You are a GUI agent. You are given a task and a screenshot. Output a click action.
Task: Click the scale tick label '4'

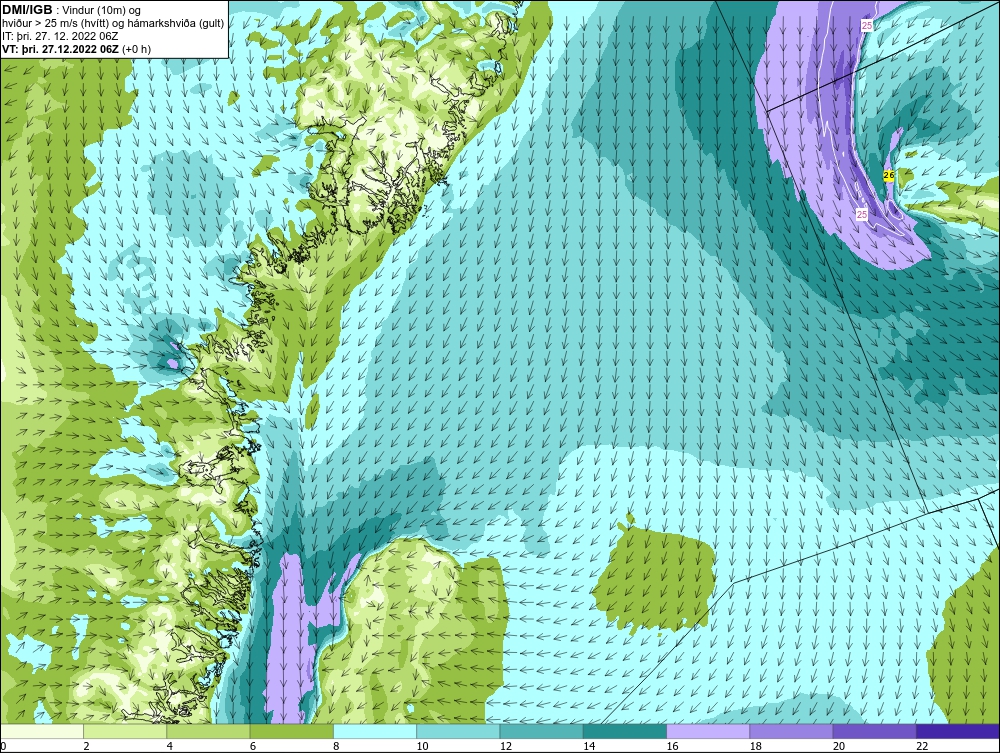[170, 747]
